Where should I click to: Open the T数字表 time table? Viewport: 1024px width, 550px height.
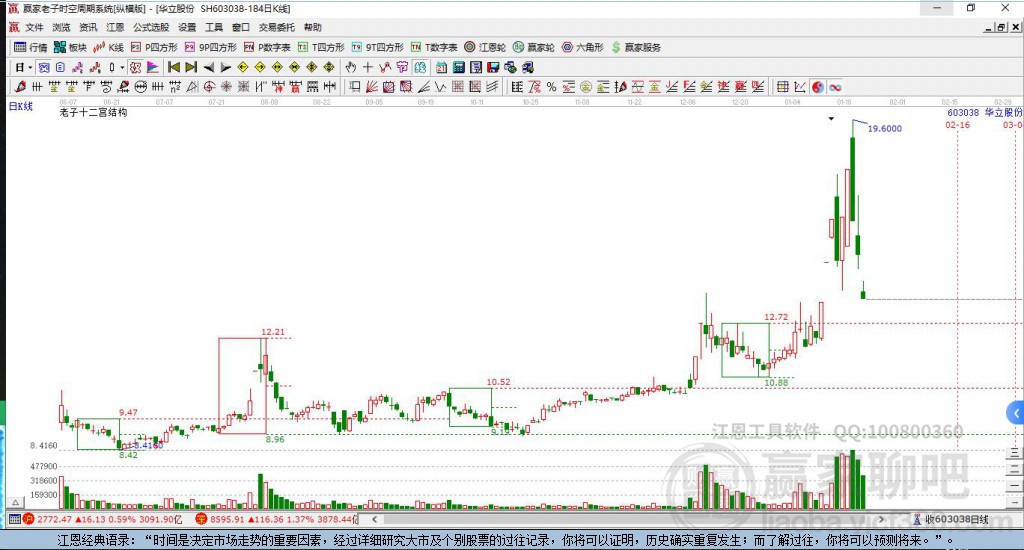coord(434,47)
